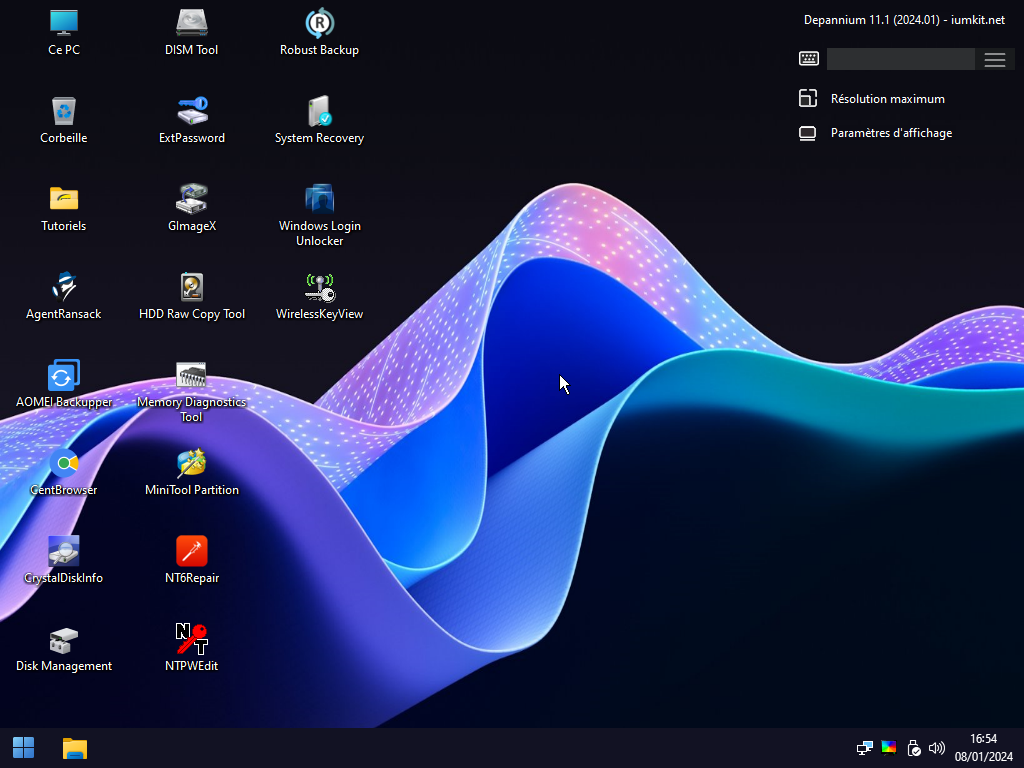Select the Memory Diagnostics Tool icon

point(191,391)
